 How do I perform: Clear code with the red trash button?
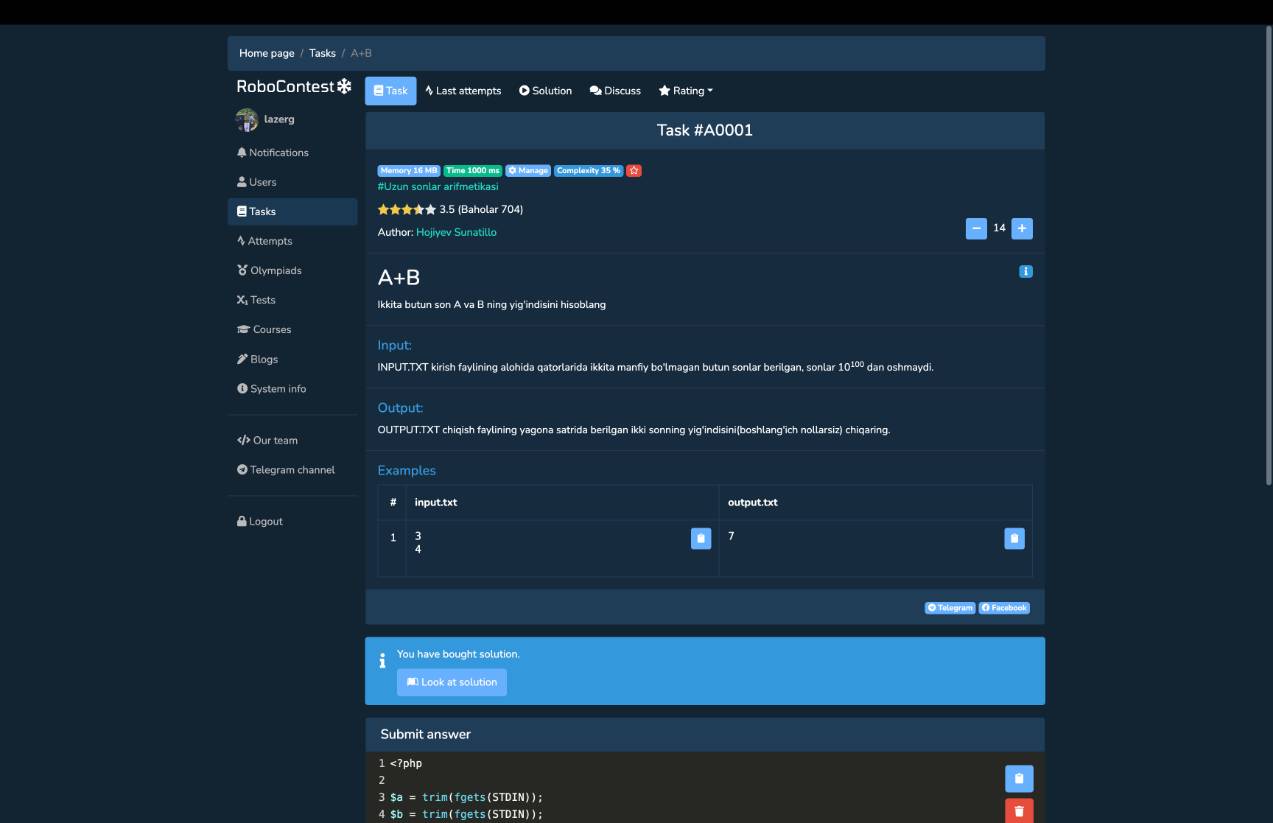point(1019,811)
